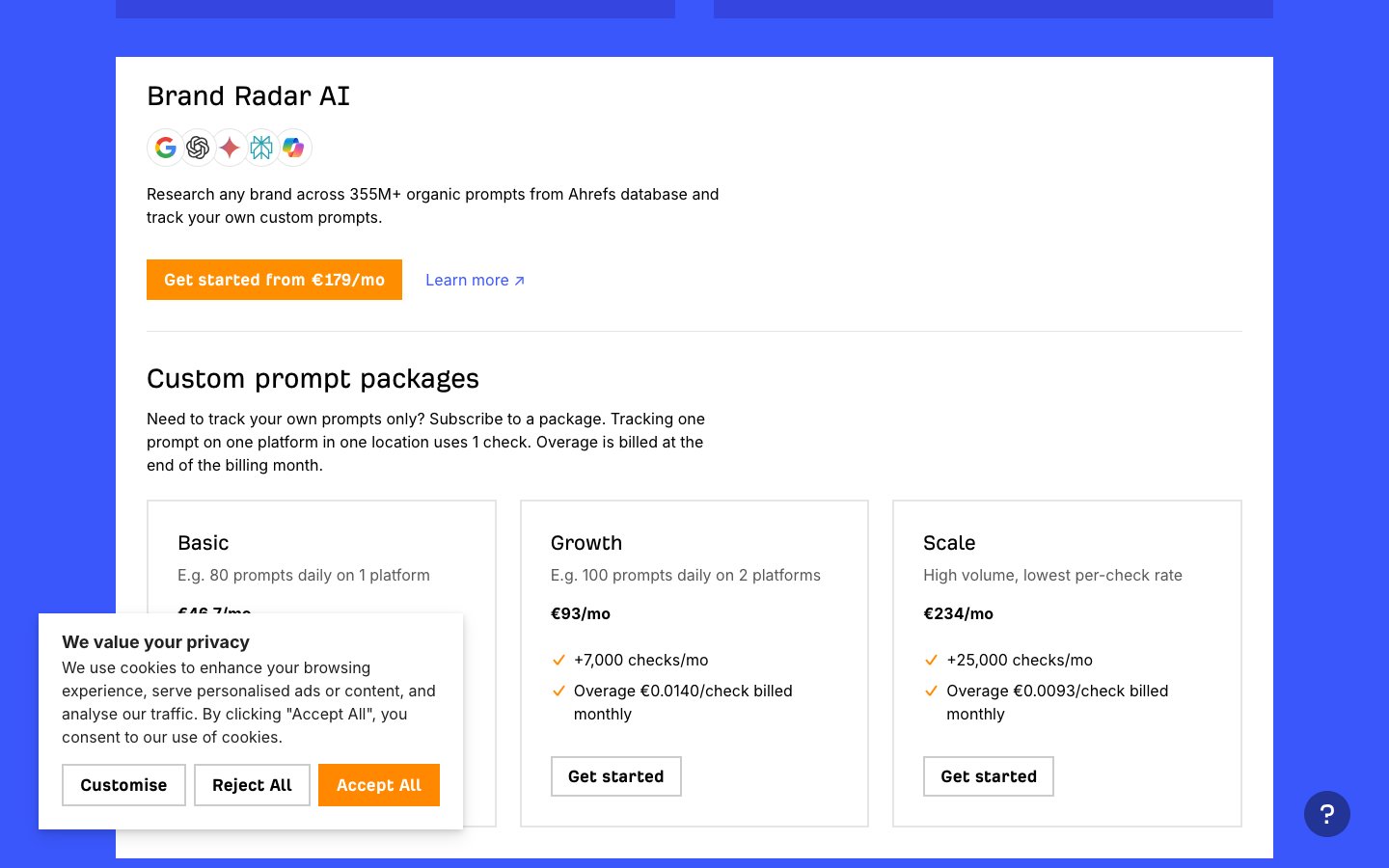
Task: Click the Custom prompt packages heading
Action: [x=313, y=379]
